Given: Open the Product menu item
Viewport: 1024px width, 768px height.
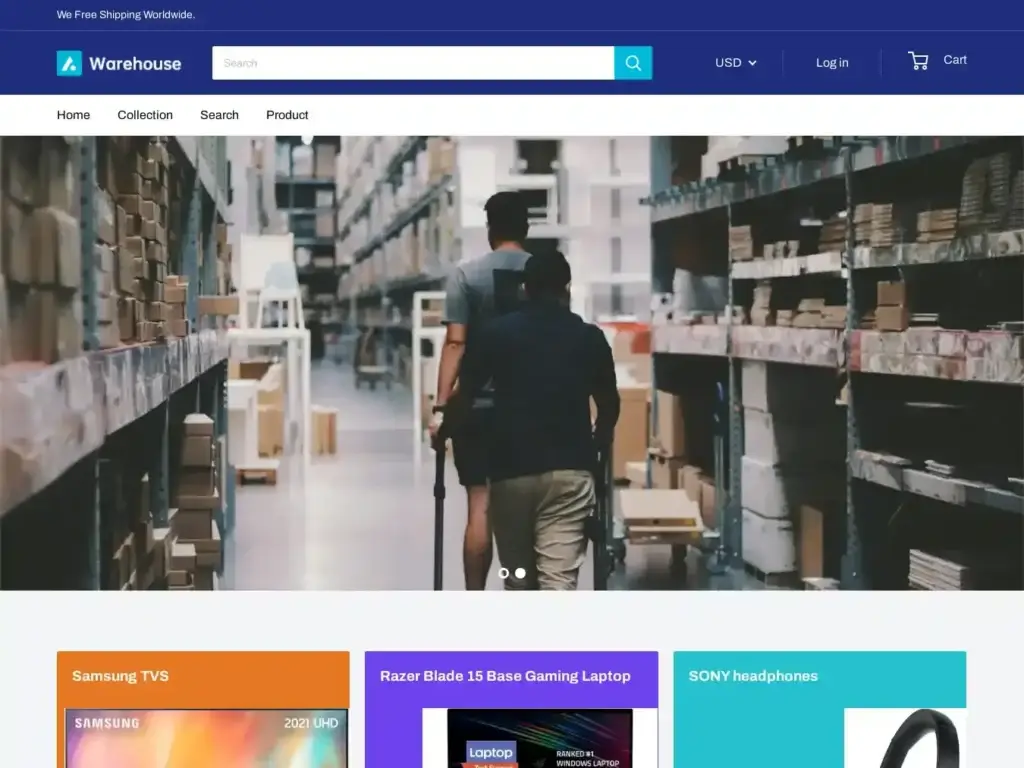Looking at the screenshot, I should pos(287,115).
